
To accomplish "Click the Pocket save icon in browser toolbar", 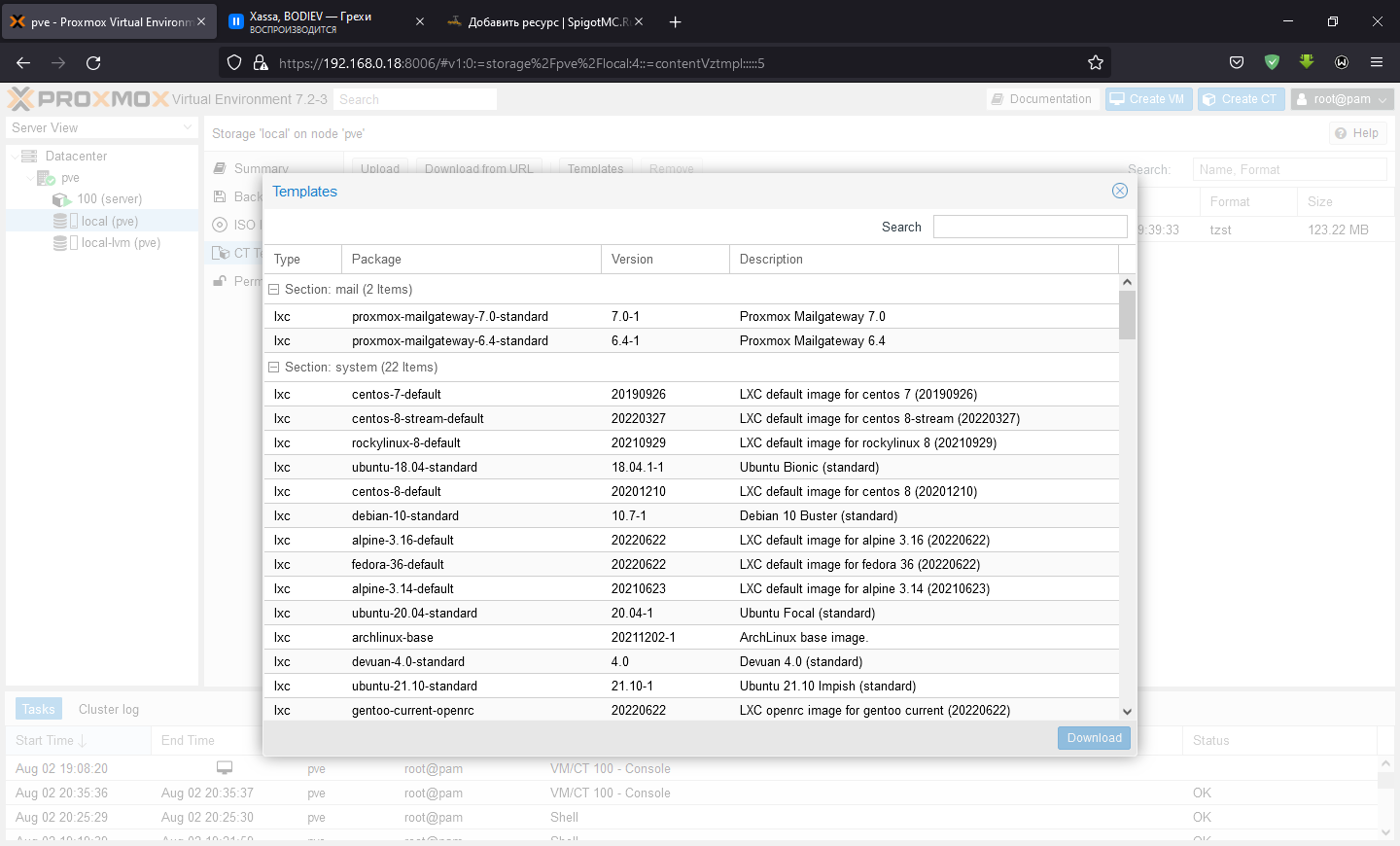I will coord(1237,62).
